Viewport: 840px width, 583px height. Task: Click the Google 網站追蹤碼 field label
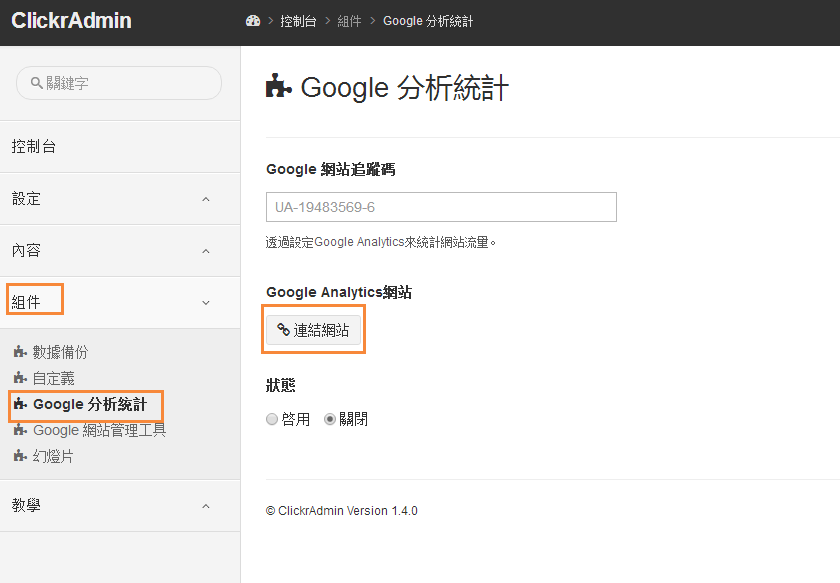tap(331, 169)
